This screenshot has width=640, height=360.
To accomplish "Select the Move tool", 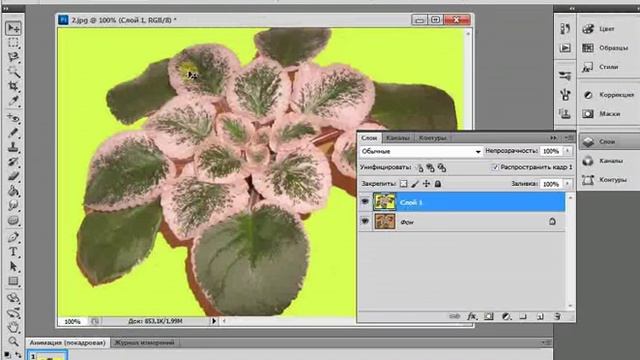I will [13, 28].
